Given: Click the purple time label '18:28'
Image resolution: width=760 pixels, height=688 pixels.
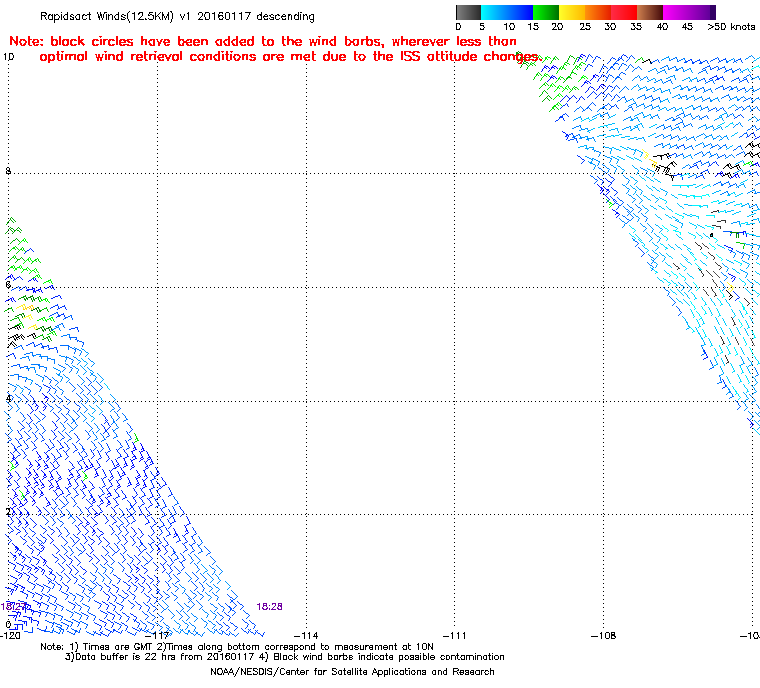Looking at the screenshot, I should point(269,607).
